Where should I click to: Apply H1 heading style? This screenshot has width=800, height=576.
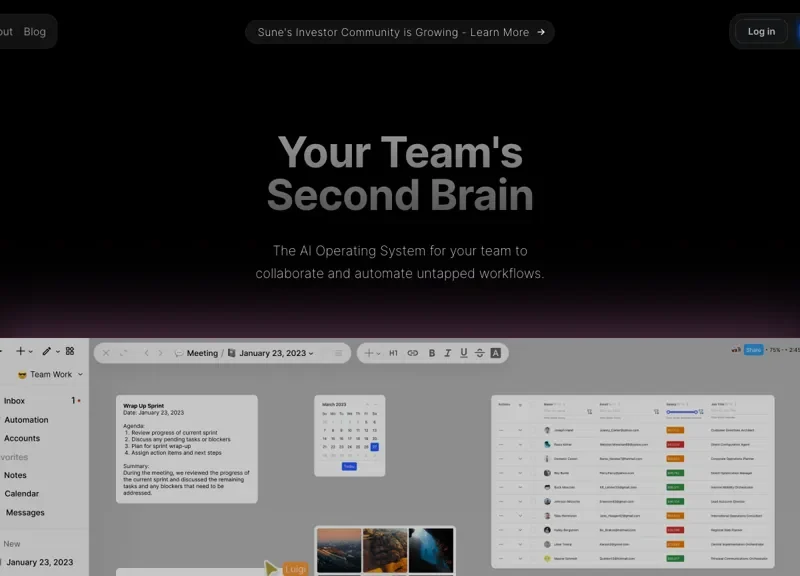pyautogui.click(x=393, y=353)
